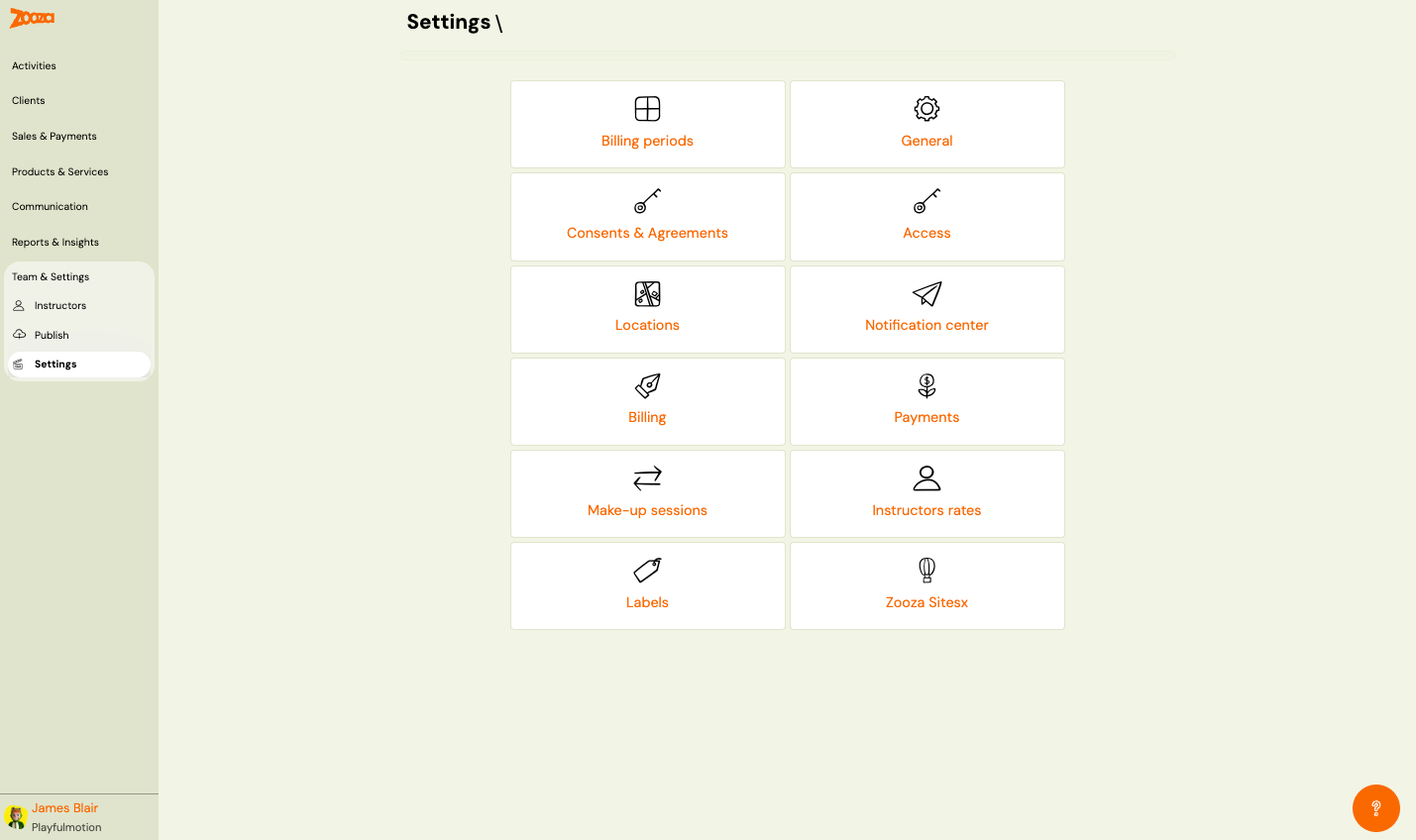Click the Billing periods grid icon
The image size is (1416, 840).
click(x=647, y=109)
